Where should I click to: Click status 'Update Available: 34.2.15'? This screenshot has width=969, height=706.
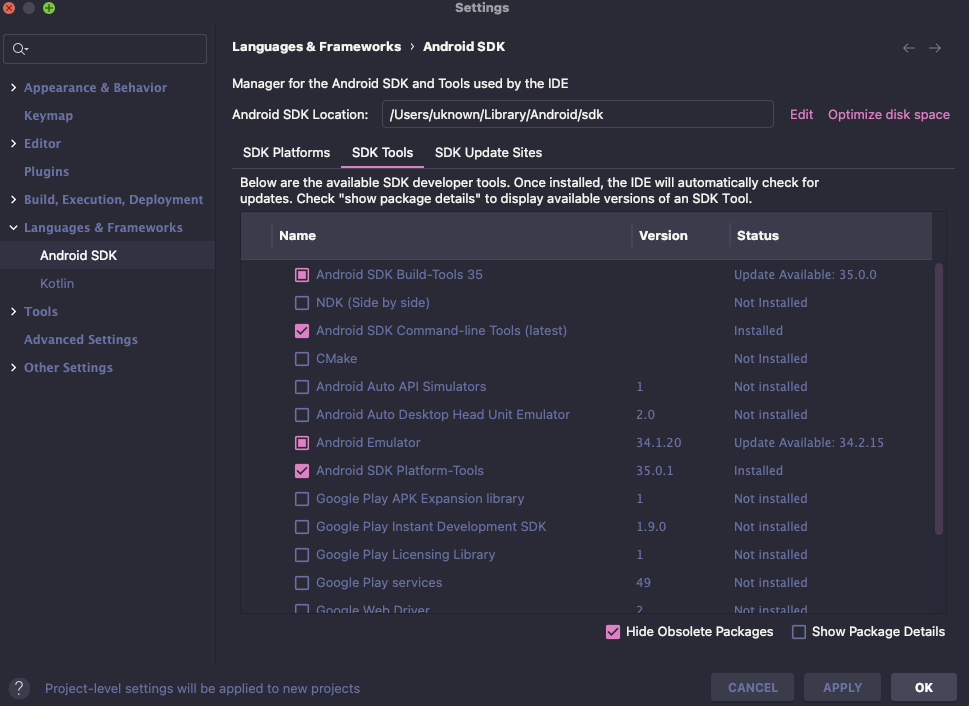[808, 443]
